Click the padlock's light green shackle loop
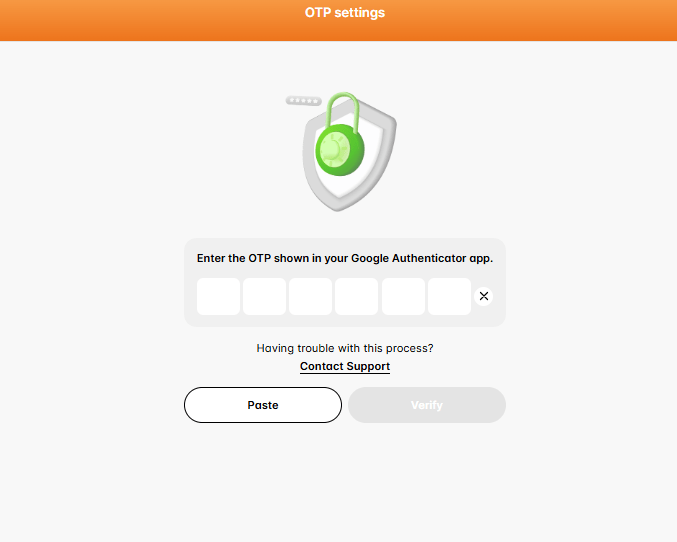Screen dimensions: 677x542 [x=343, y=107]
